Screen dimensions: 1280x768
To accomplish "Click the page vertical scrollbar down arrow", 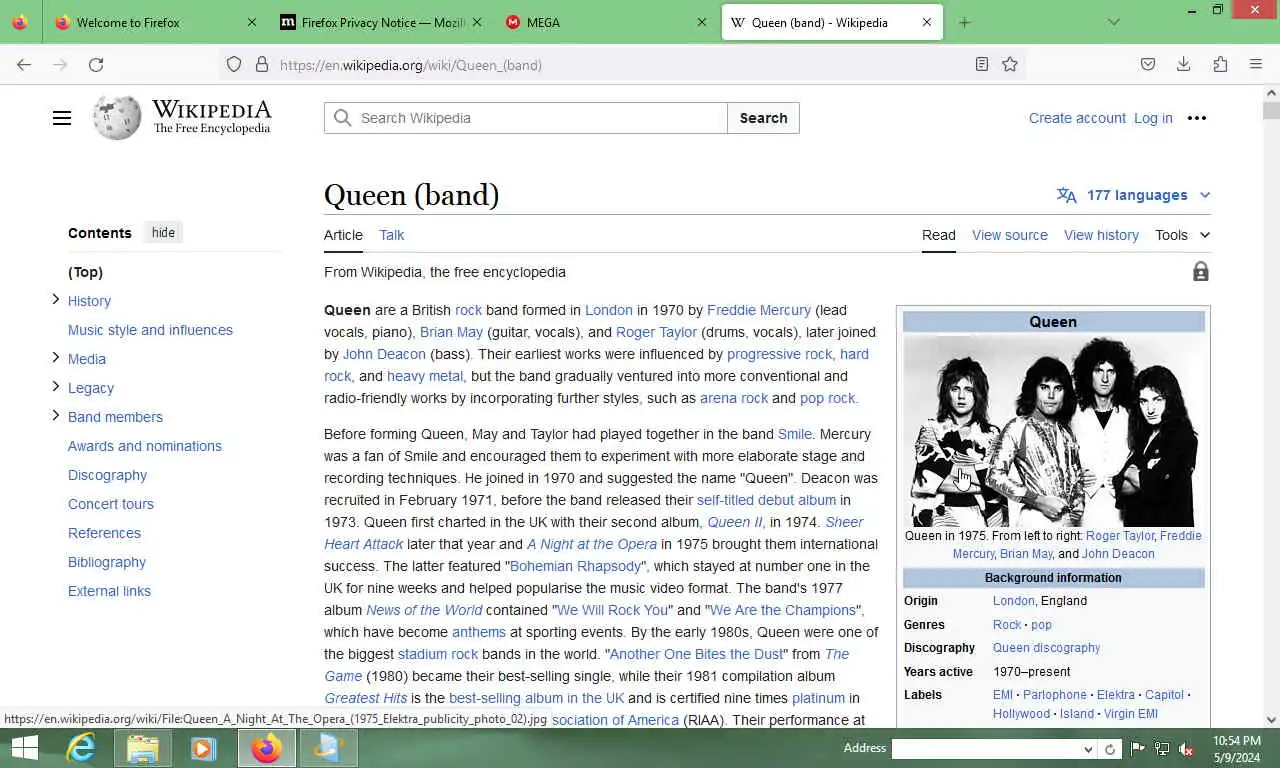I will pos(1271,719).
